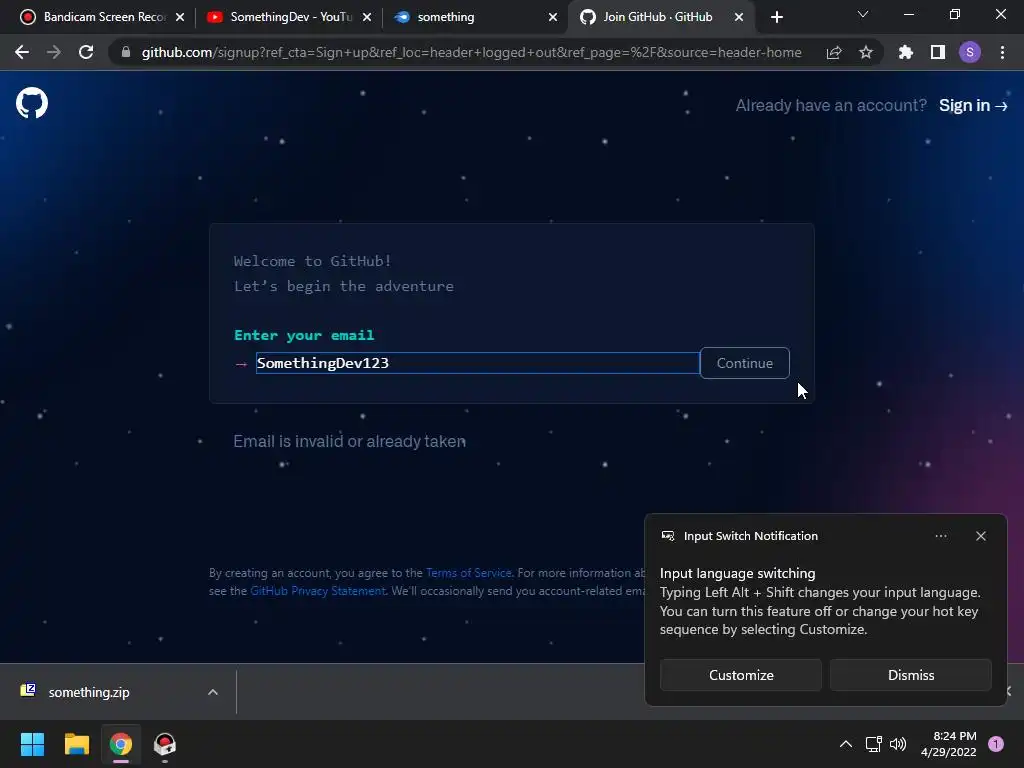Toggle the Chrome side panel icon
1024x768 pixels.
coord(938,52)
